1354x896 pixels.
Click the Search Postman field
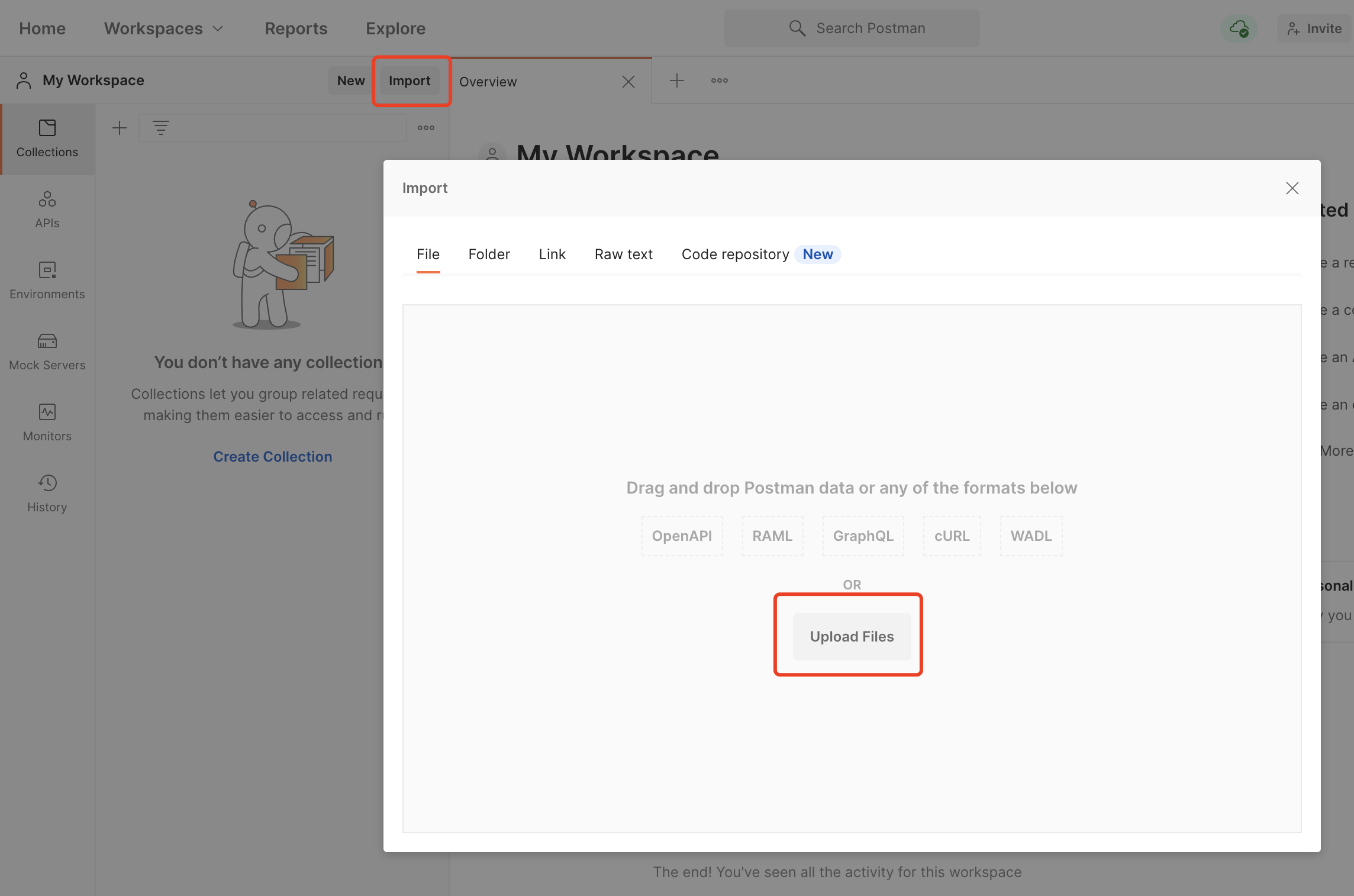[852, 28]
